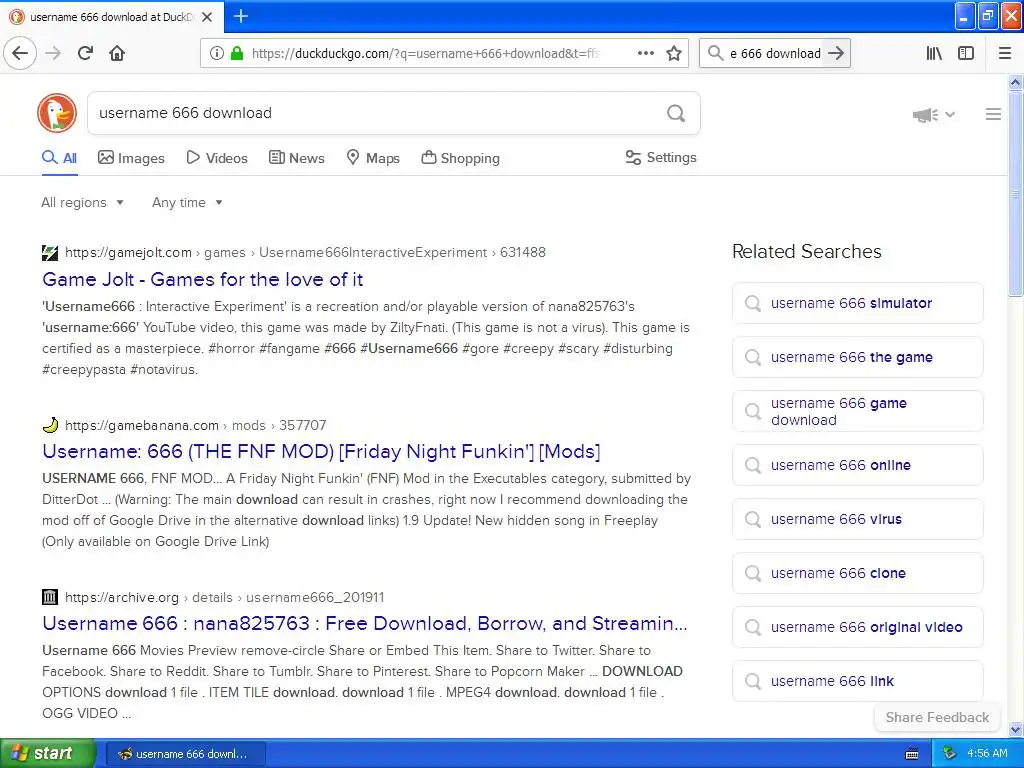Go back with the browser back arrow

(x=20, y=53)
